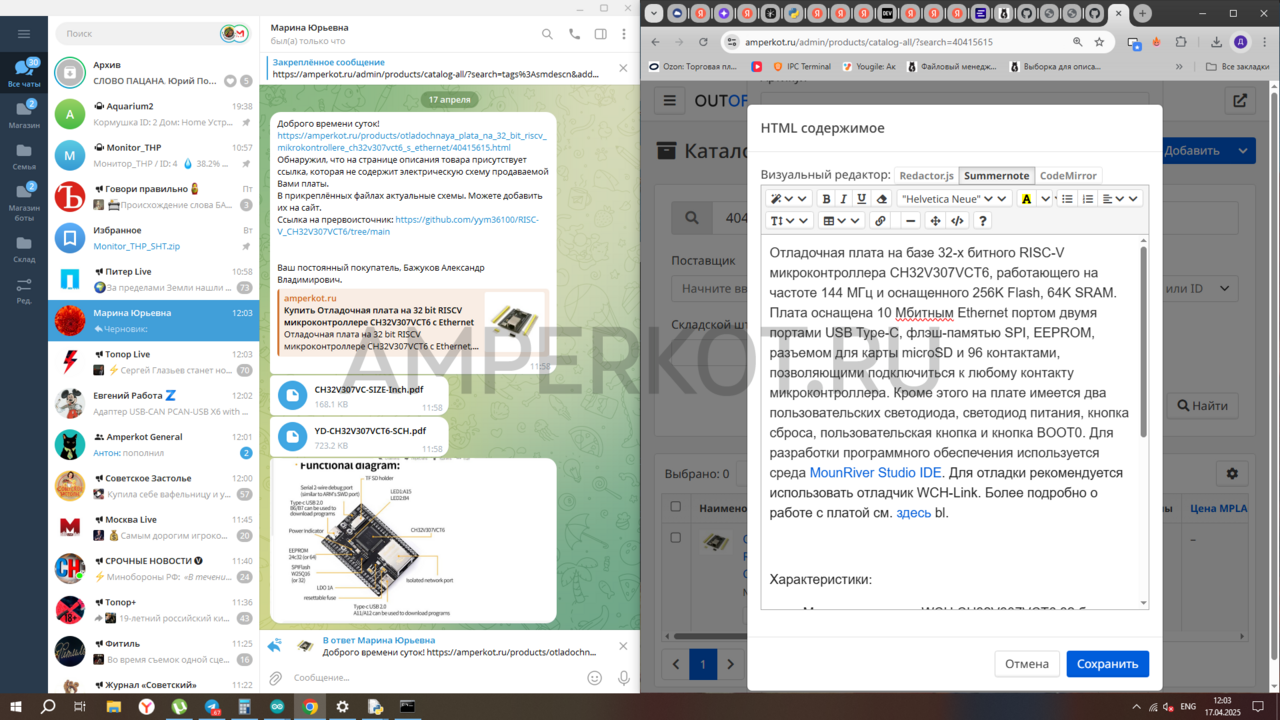Viewport: 1280px width, 720px height.
Task: Open the Chrome tab search dropdown
Action: pos(653,14)
